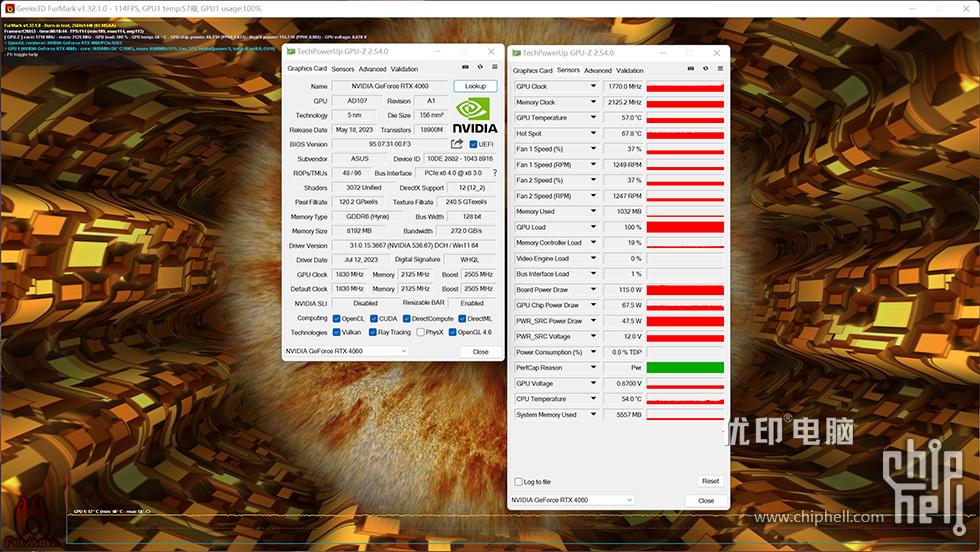Open the System Memory Used dropdown arrow
Screen dimensions: 980x552
593,414
